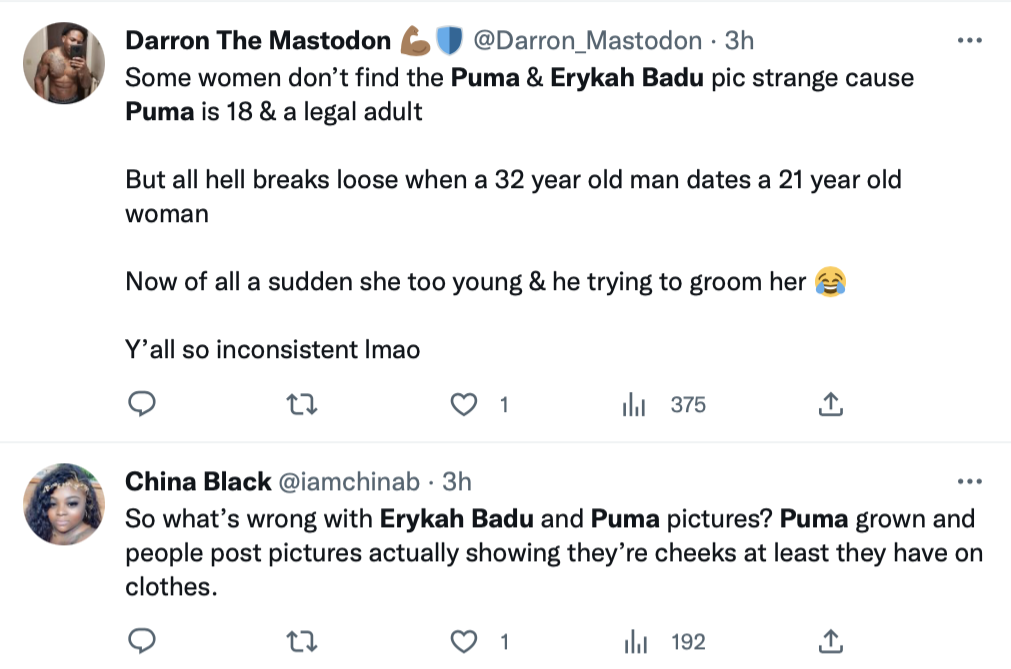Reply to China Black's tweet
Image resolution: width=1011 pixels, height=669 pixels.
(142, 641)
